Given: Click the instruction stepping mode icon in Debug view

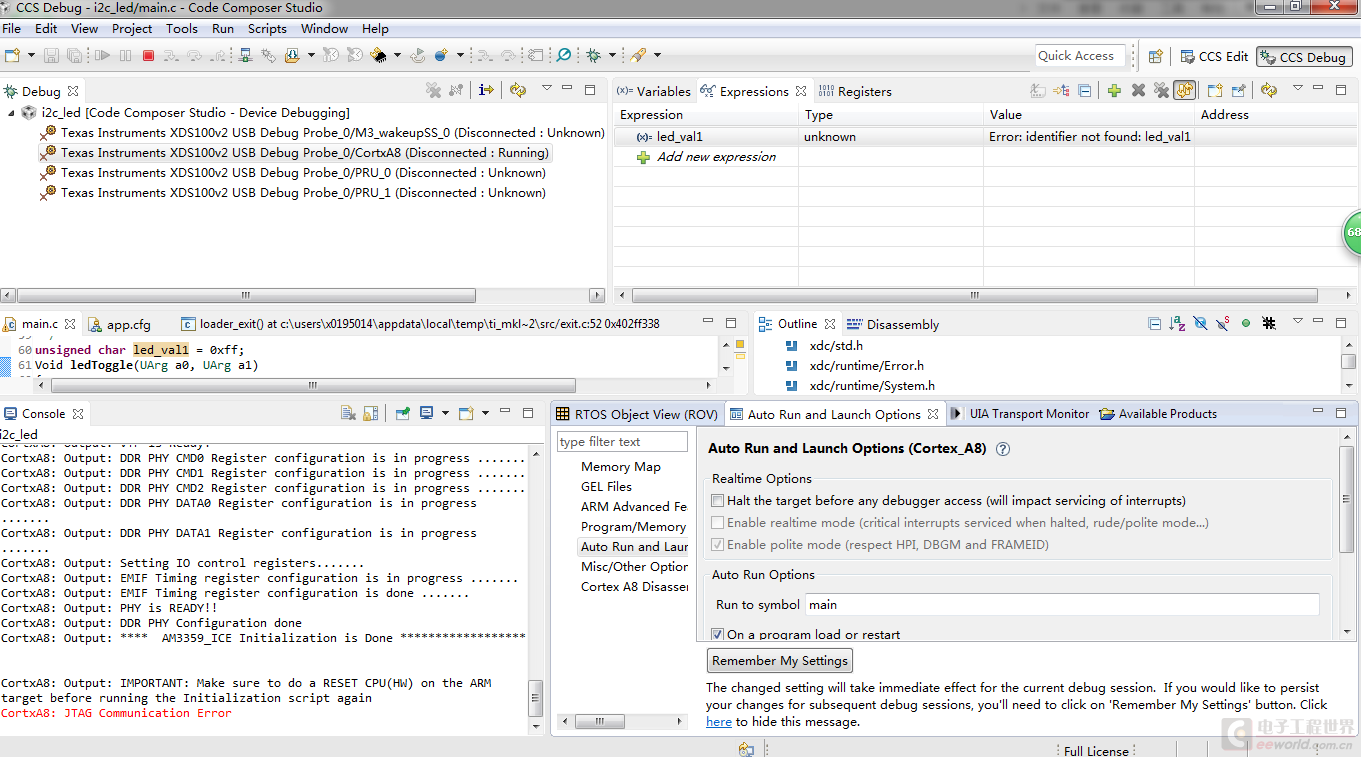Looking at the screenshot, I should pos(486,90).
